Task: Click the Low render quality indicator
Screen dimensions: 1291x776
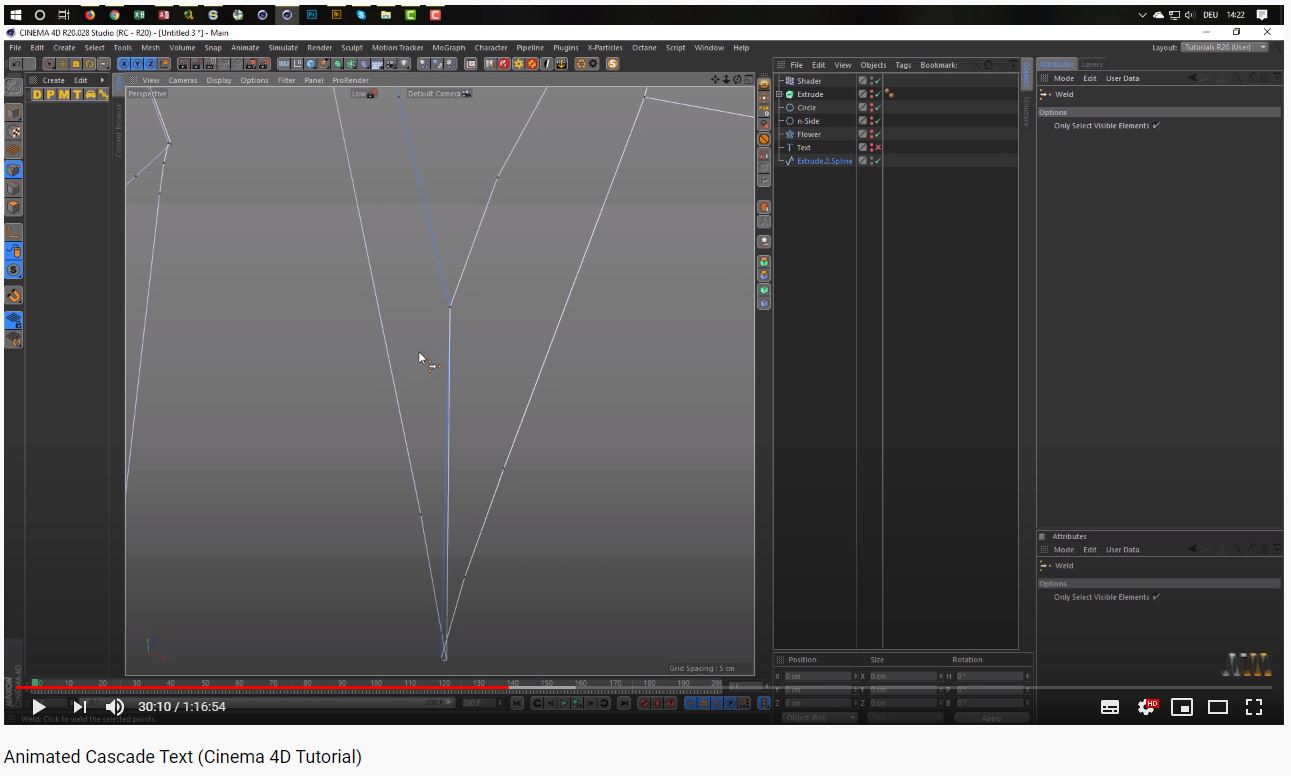Action: click(x=363, y=94)
